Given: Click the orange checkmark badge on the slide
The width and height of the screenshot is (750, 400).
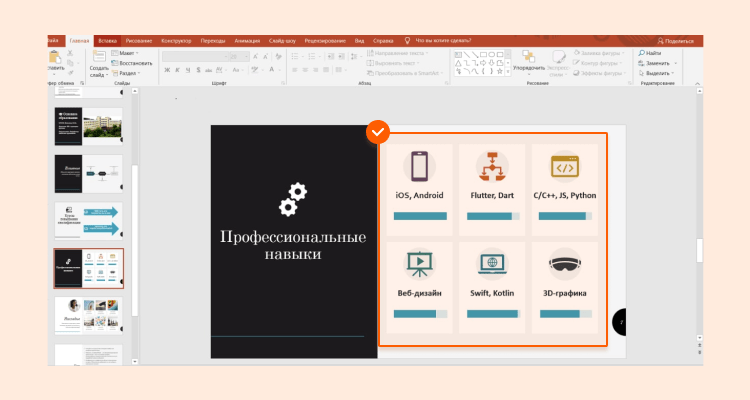Looking at the screenshot, I should click(377, 131).
